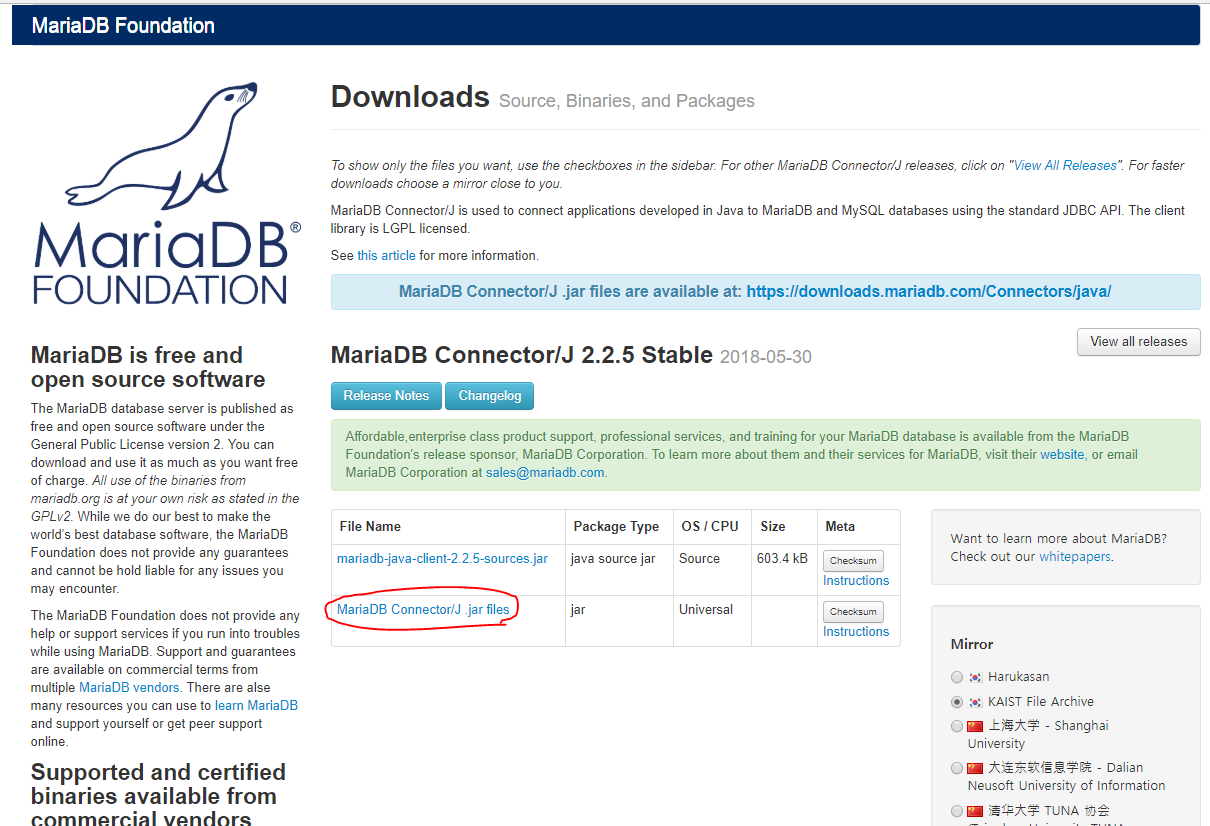Open Instructions link for sources jar row
The height and width of the screenshot is (826, 1210).
point(856,581)
